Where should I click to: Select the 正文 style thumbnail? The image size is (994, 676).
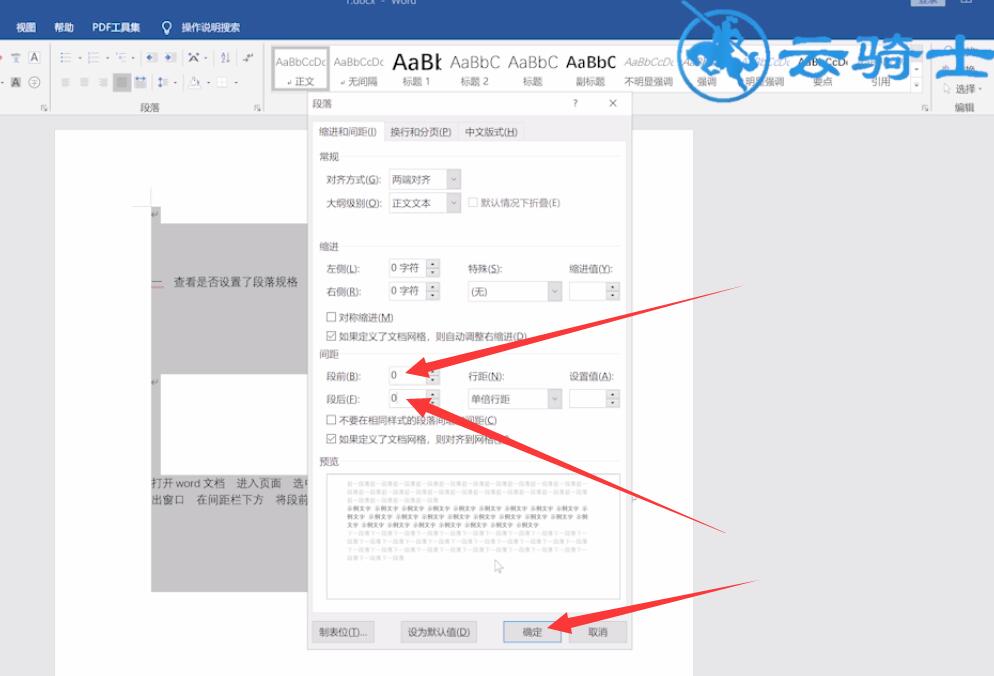[301, 69]
